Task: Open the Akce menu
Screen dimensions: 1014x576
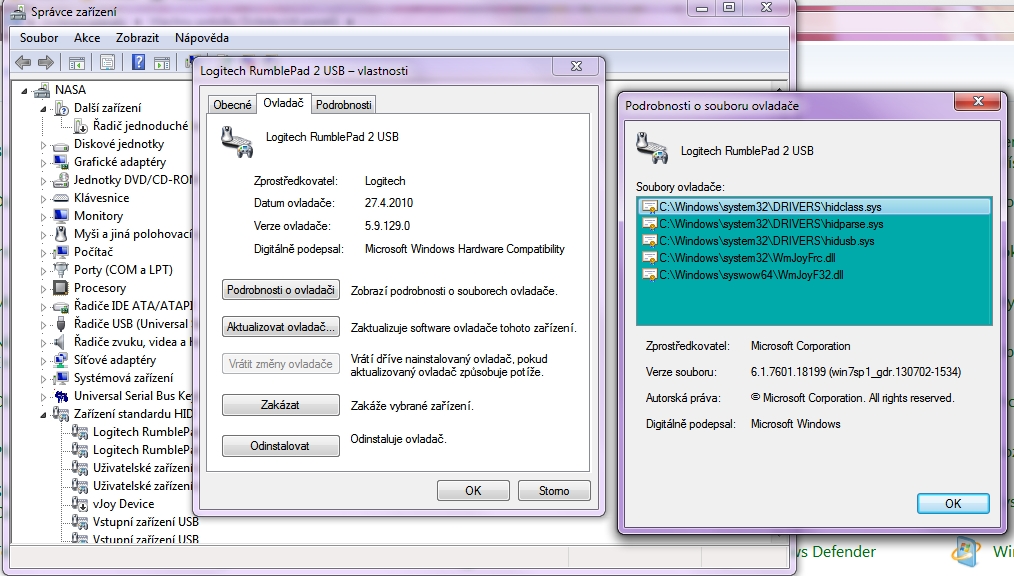Action: tap(87, 37)
